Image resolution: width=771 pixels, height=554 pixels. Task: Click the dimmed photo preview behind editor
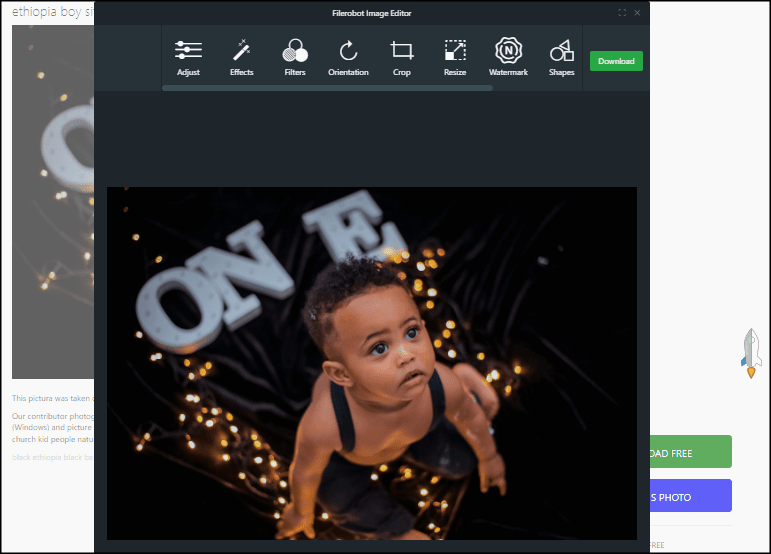[x=52, y=200]
